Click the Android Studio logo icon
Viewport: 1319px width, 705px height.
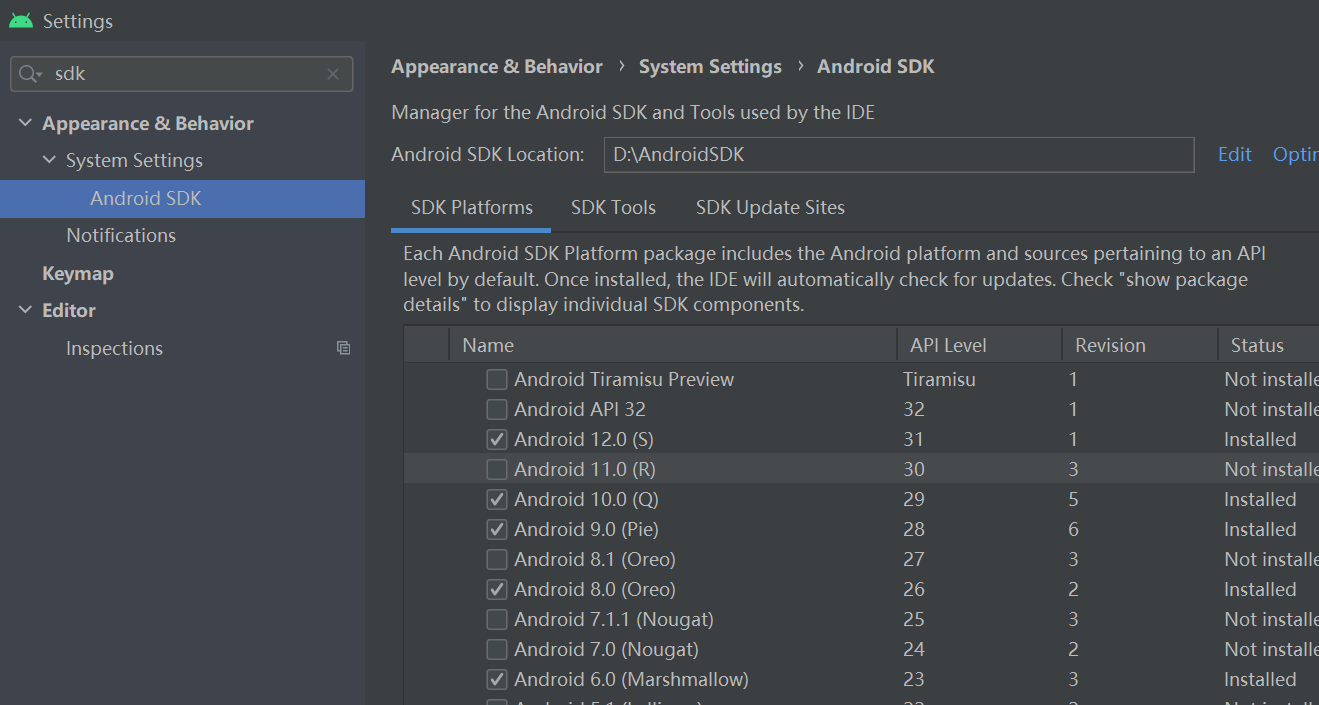pyautogui.click(x=21, y=20)
